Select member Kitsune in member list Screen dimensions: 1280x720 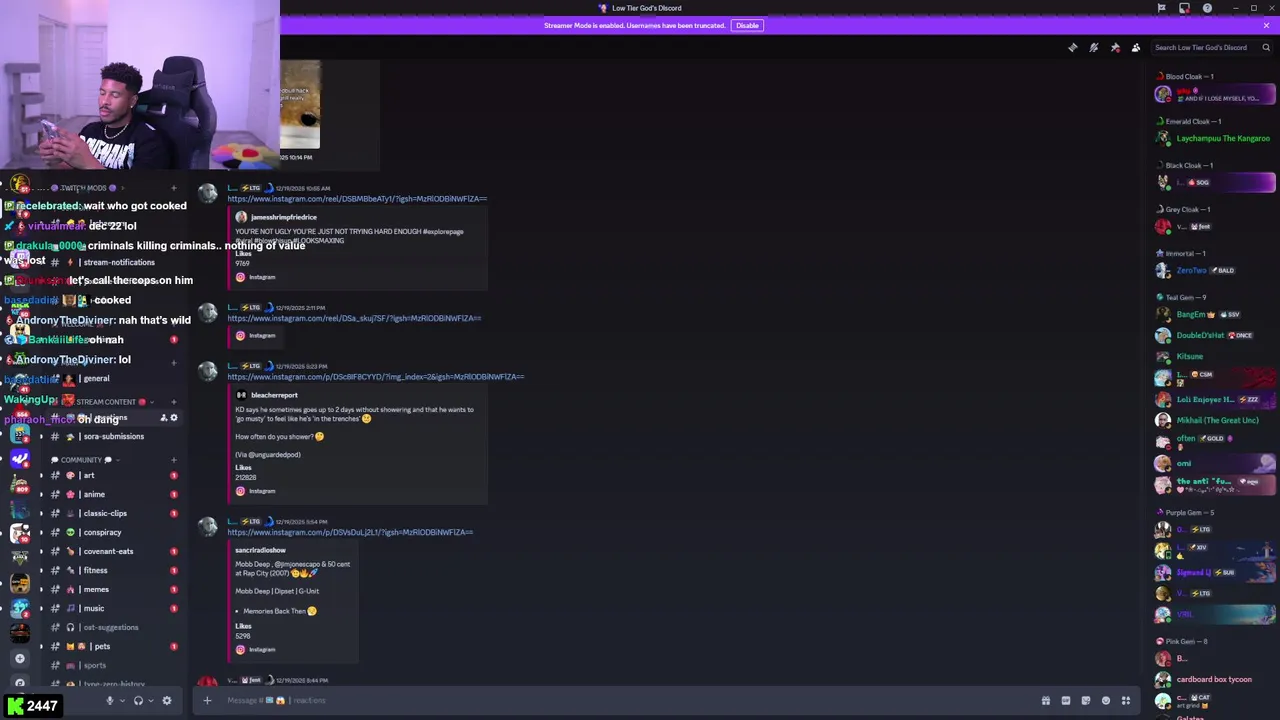tap(1214, 356)
